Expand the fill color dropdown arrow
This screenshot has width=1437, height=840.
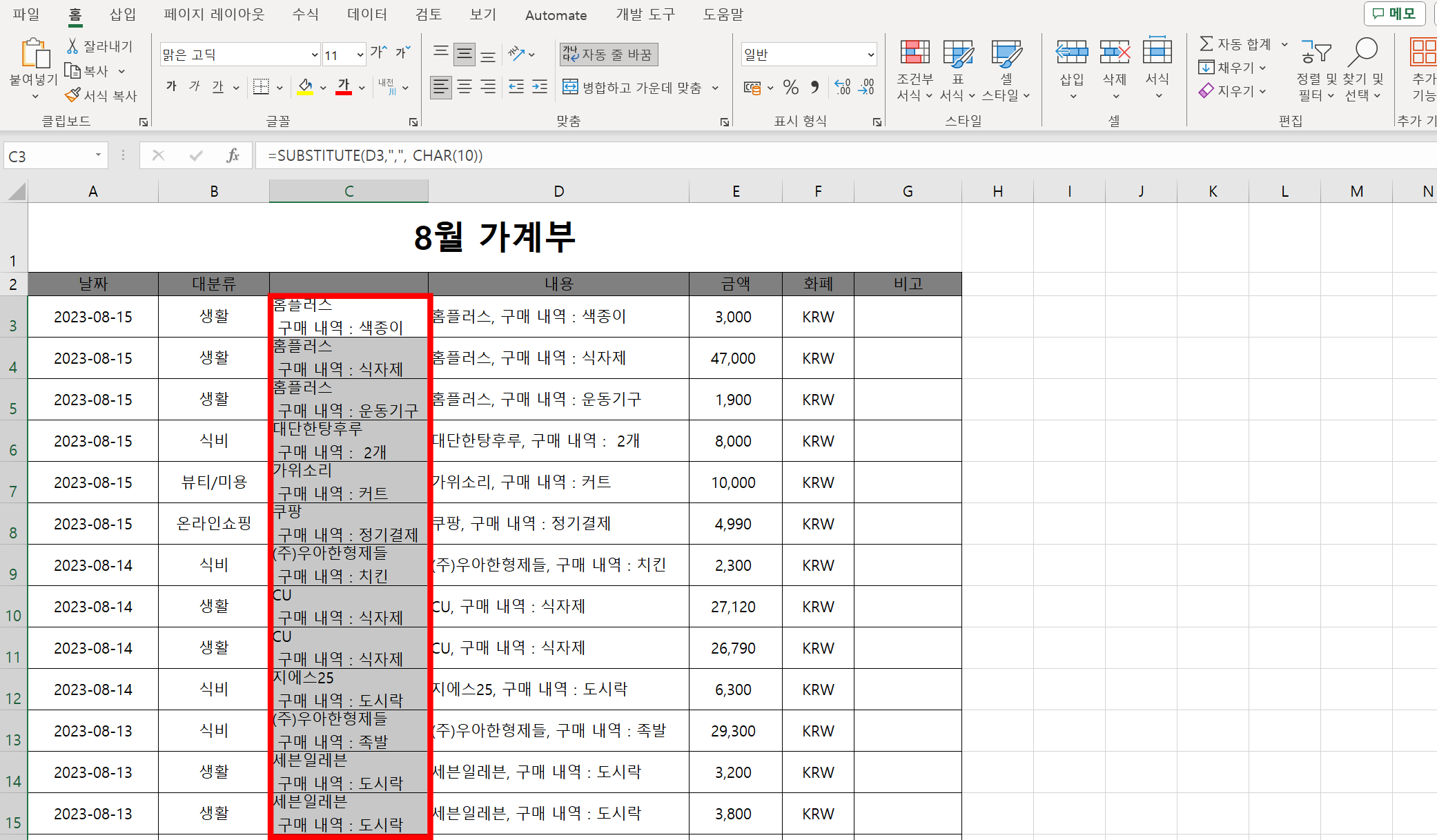(323, 88)
